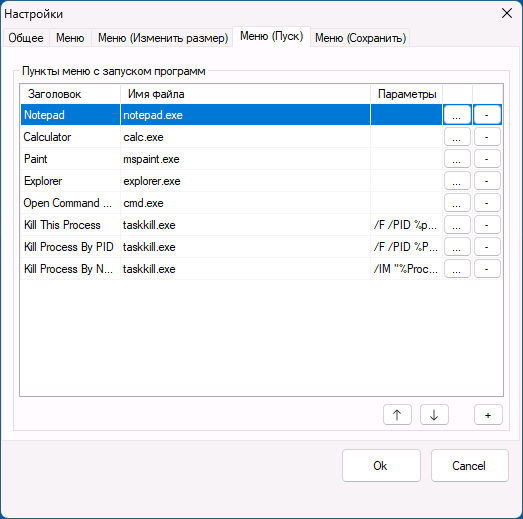This screenshot has width=523, height=519.
Task: Browse file for Kill Process By N... row
Action: (457, 269)
